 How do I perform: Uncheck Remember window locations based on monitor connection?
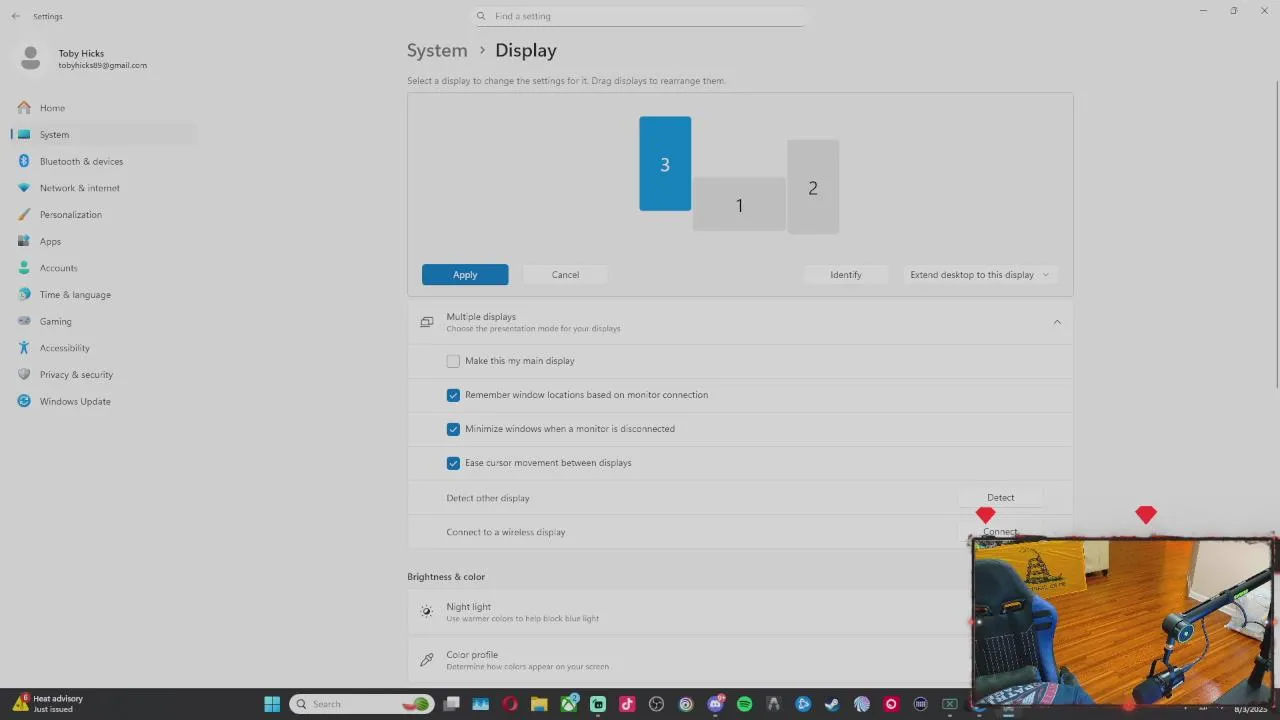[x=453, y=395]
